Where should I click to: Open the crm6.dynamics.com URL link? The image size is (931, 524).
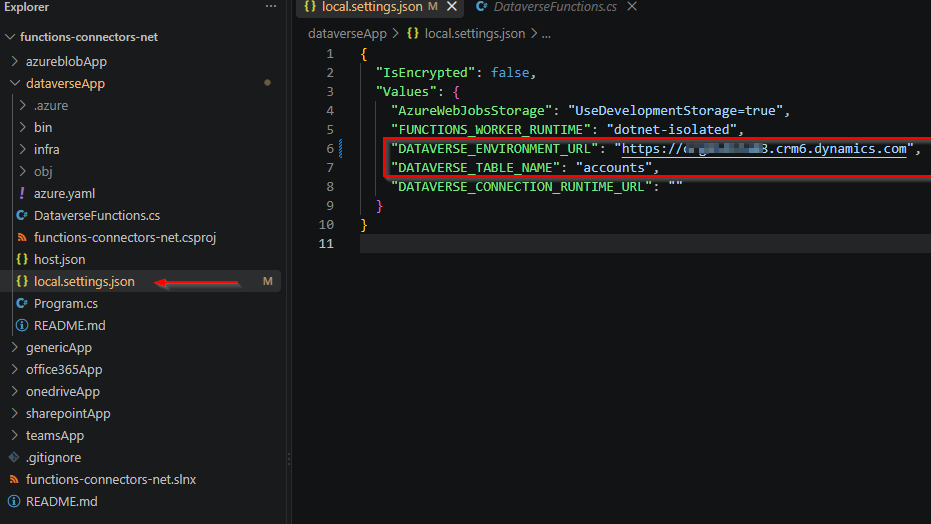click(x=764, y=148)
